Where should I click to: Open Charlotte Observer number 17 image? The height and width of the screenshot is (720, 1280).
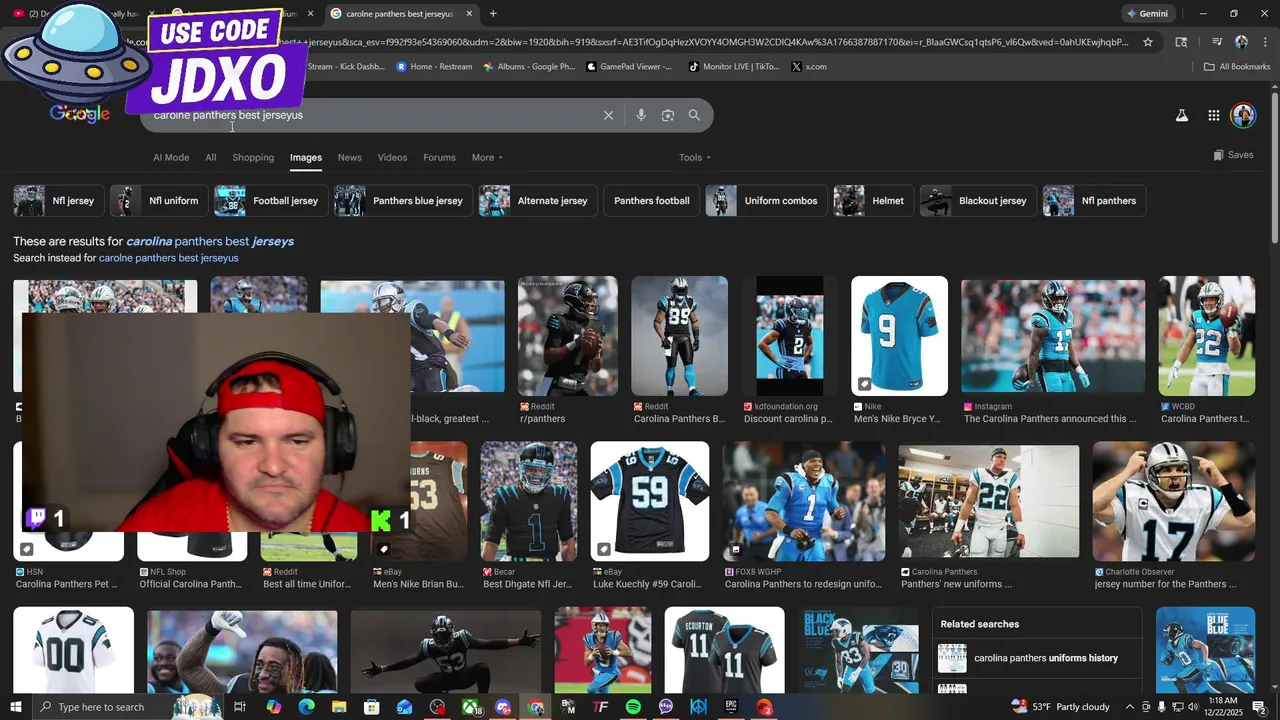tap(1174, 502)
